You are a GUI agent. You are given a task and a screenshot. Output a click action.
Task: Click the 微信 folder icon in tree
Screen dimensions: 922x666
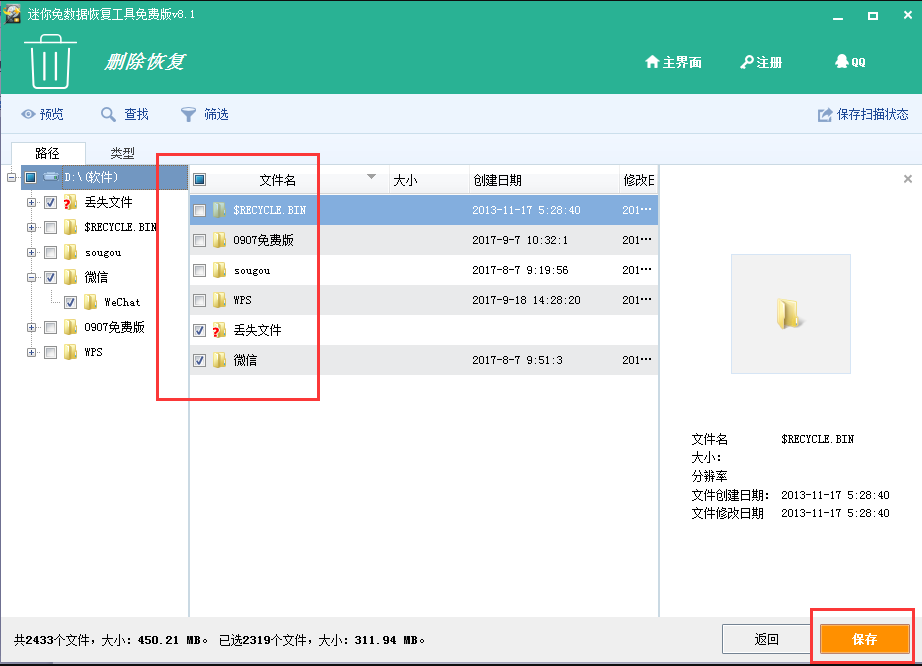(71, 277)
